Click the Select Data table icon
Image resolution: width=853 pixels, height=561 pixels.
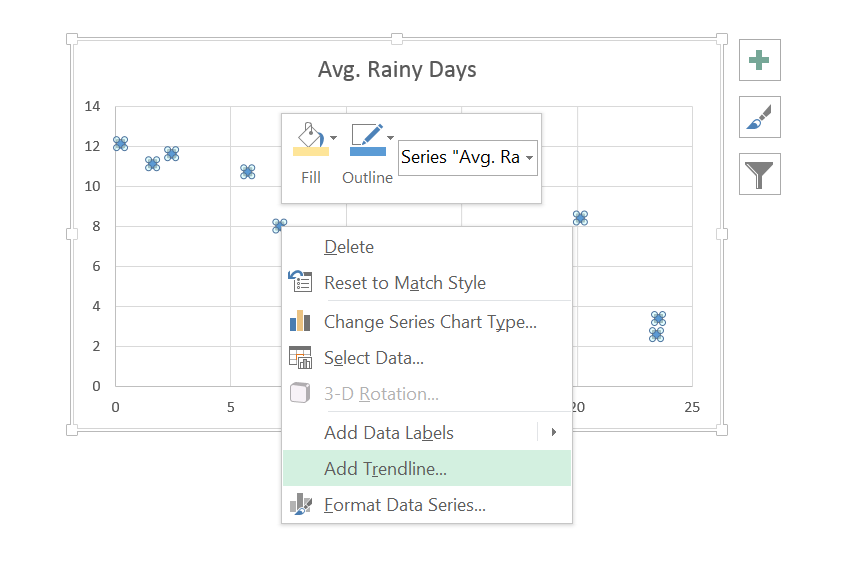[x=300, y=357]
